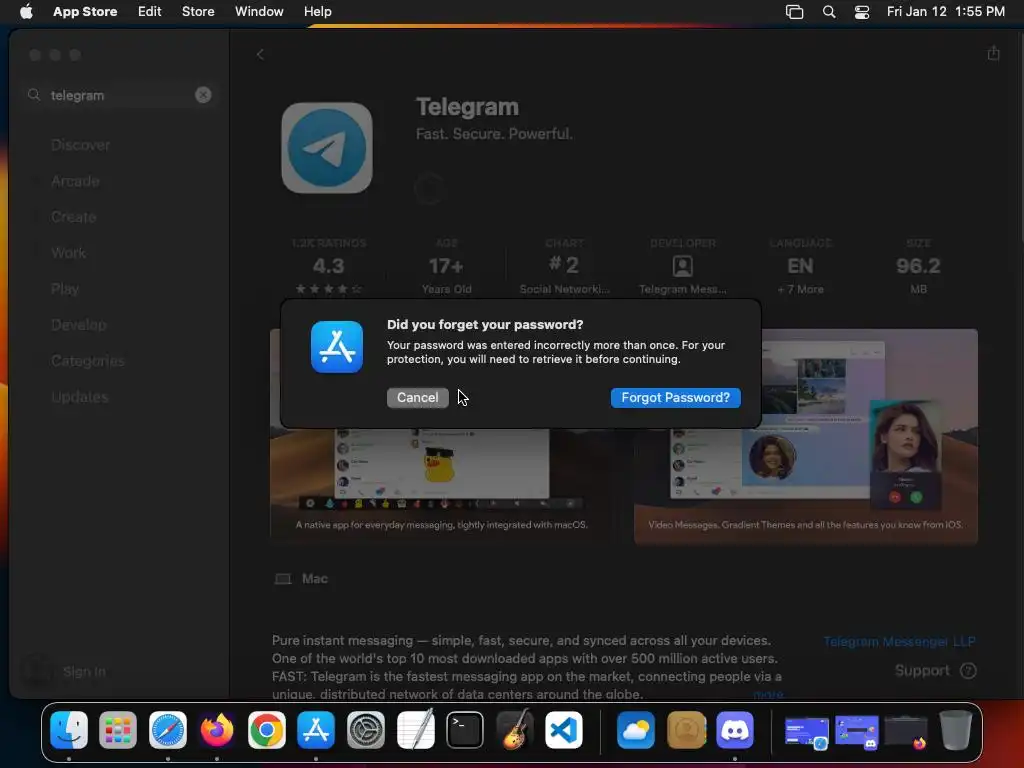The image size is (1024, 768).
Task: Open TextEdit from the dock
Action: point(415,729)
